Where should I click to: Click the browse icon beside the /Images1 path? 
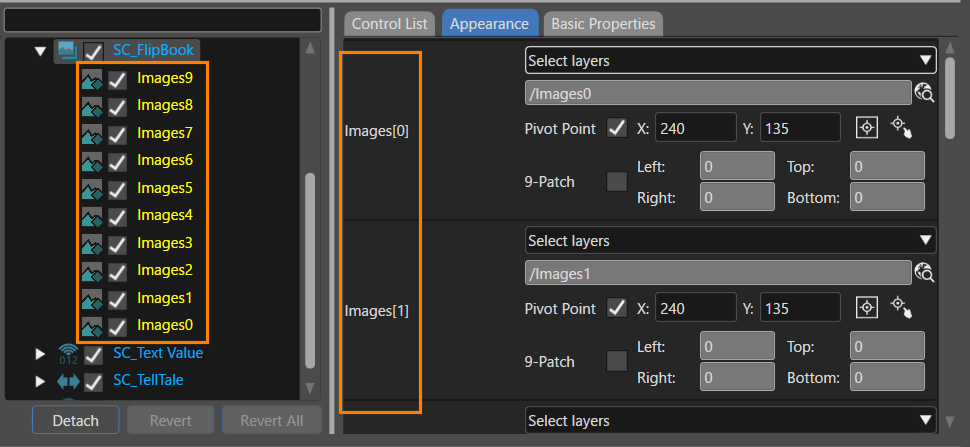[x=924, y=272]
